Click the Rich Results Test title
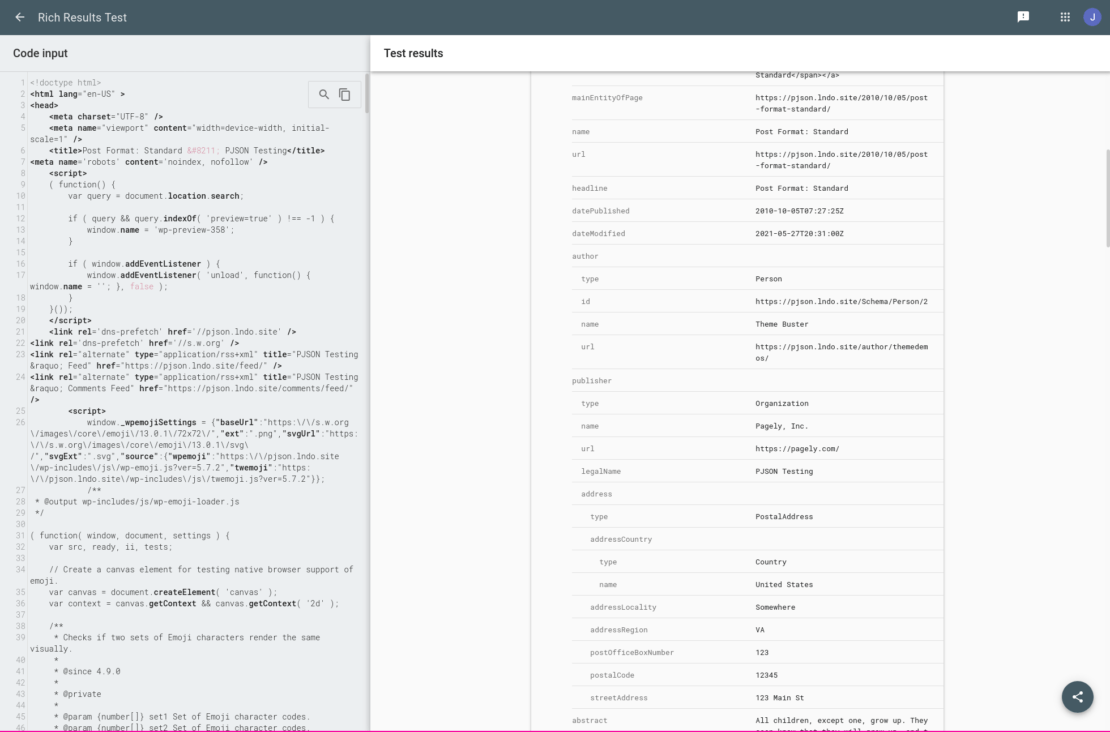1110x732 pixels. (x=82, y=18)
